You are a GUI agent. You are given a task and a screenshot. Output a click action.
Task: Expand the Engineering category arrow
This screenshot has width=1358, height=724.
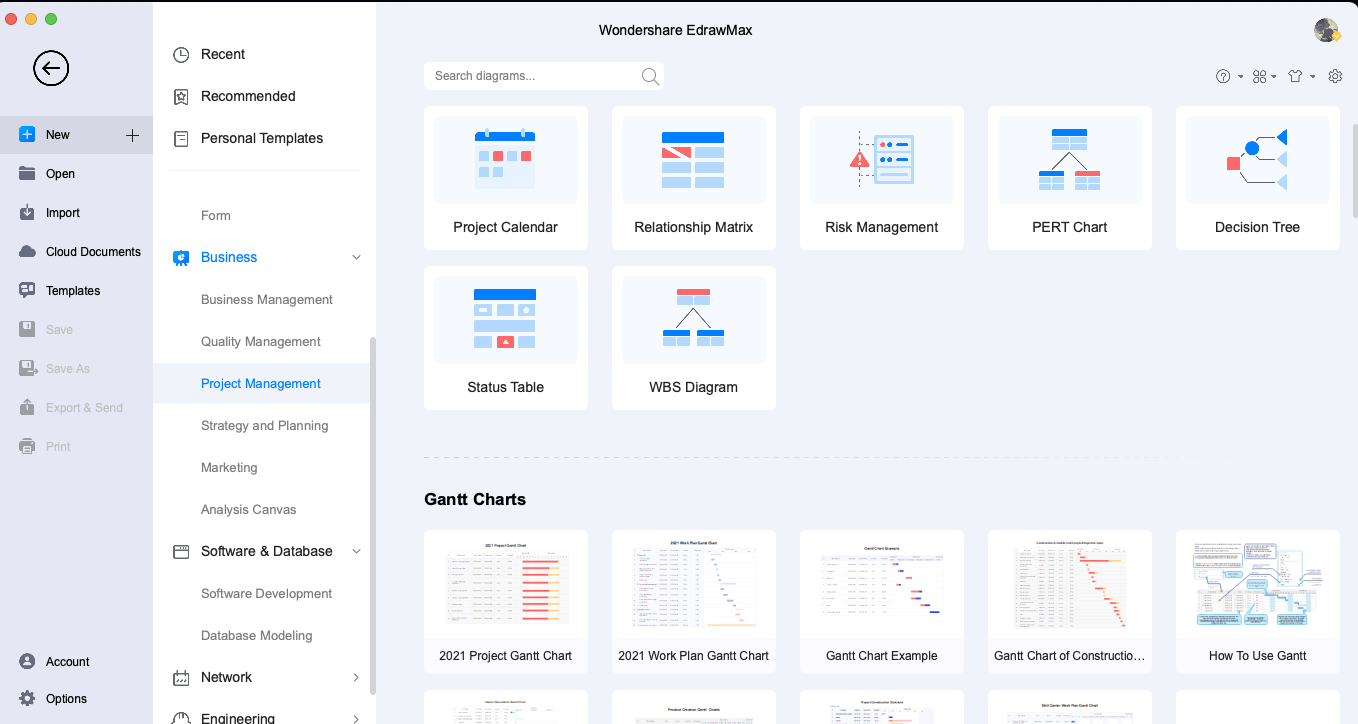(356, 718)
